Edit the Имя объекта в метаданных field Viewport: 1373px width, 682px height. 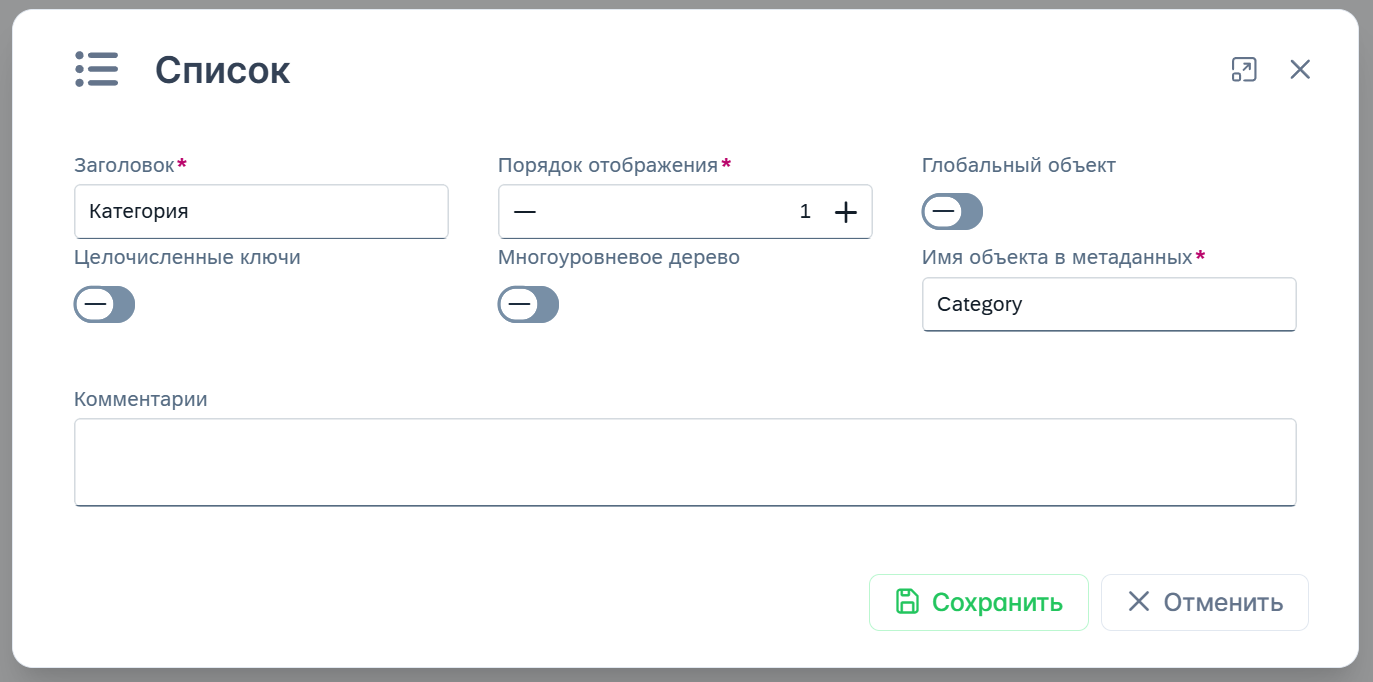click(x=1109, y=304)
